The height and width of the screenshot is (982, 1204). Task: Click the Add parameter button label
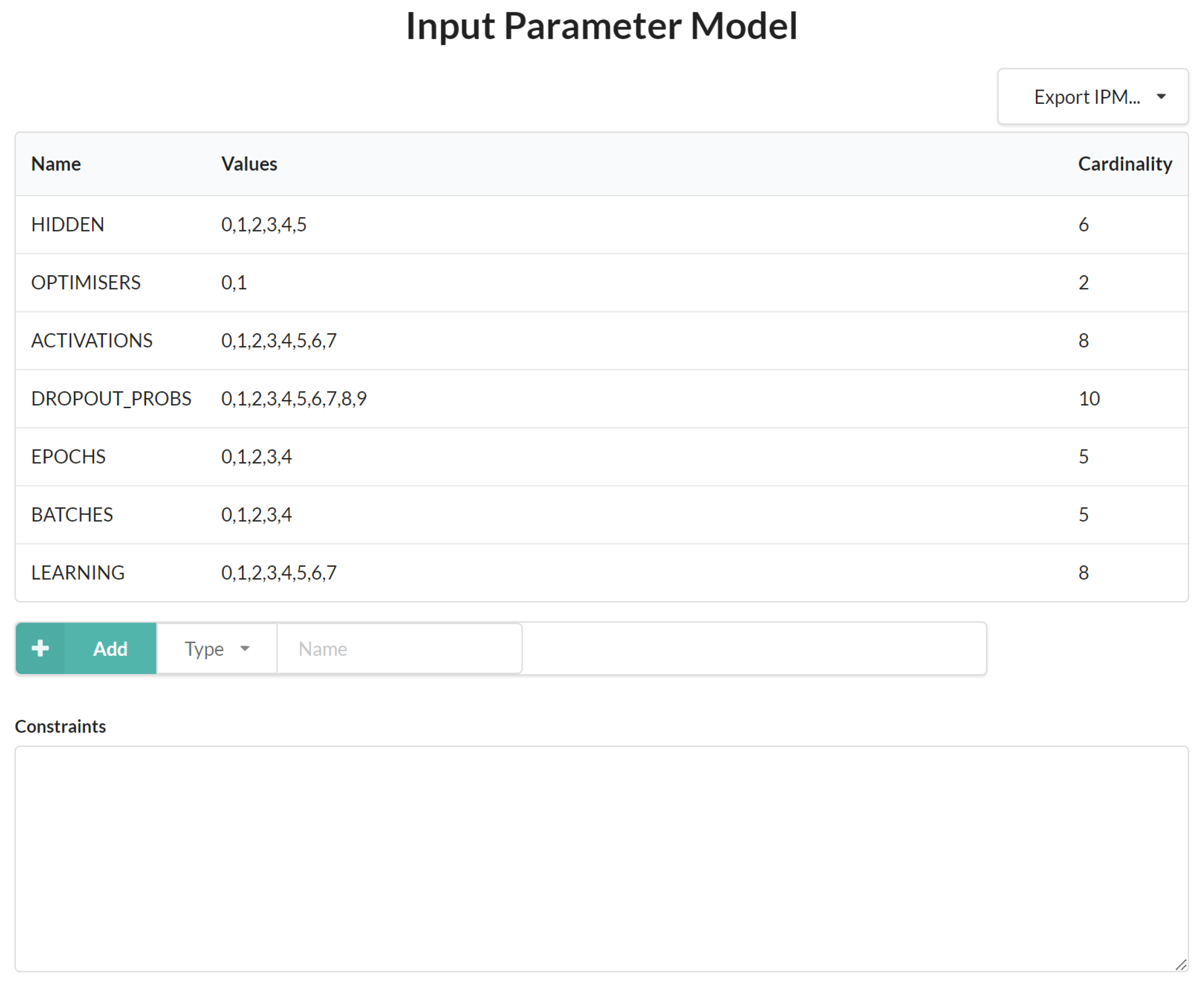tap(111, 648)
